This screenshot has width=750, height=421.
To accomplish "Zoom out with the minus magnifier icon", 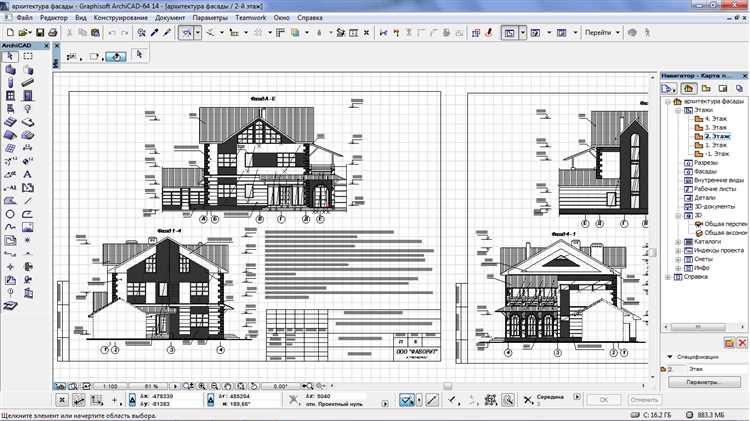I will 215,386.
